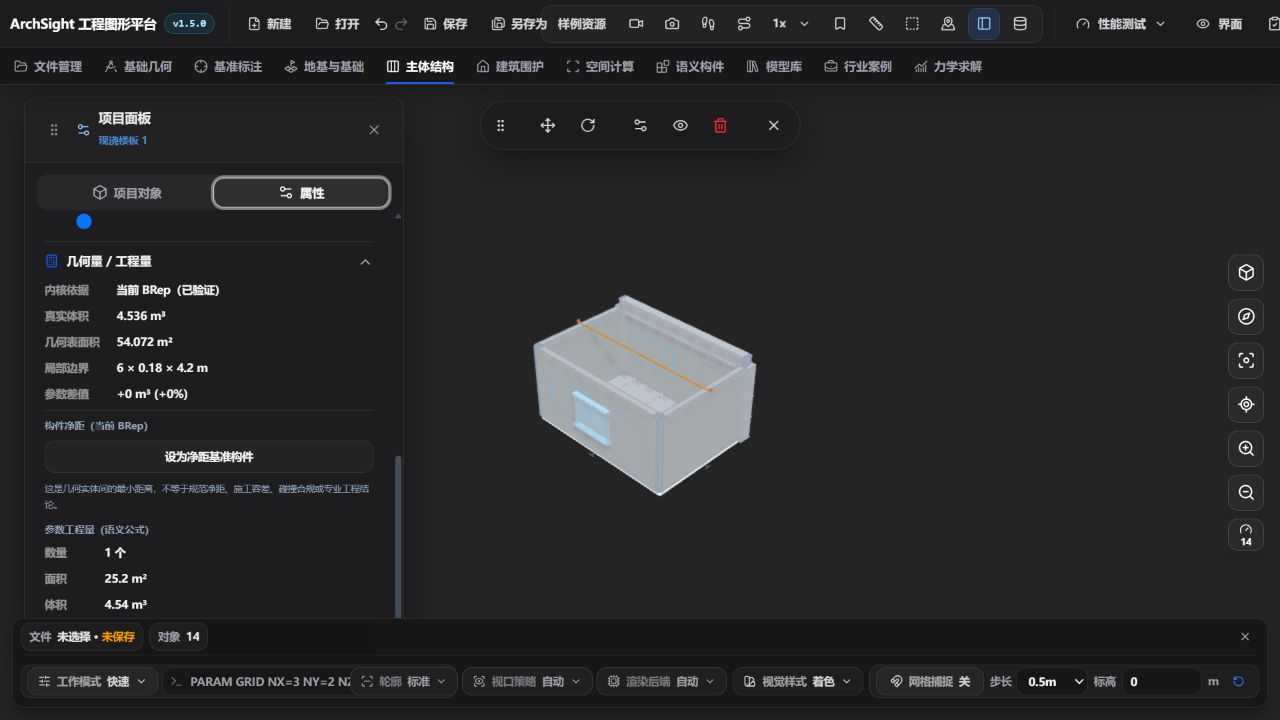Click the 标高 input field
The image size is (1280, 720).
point(1161,681)
